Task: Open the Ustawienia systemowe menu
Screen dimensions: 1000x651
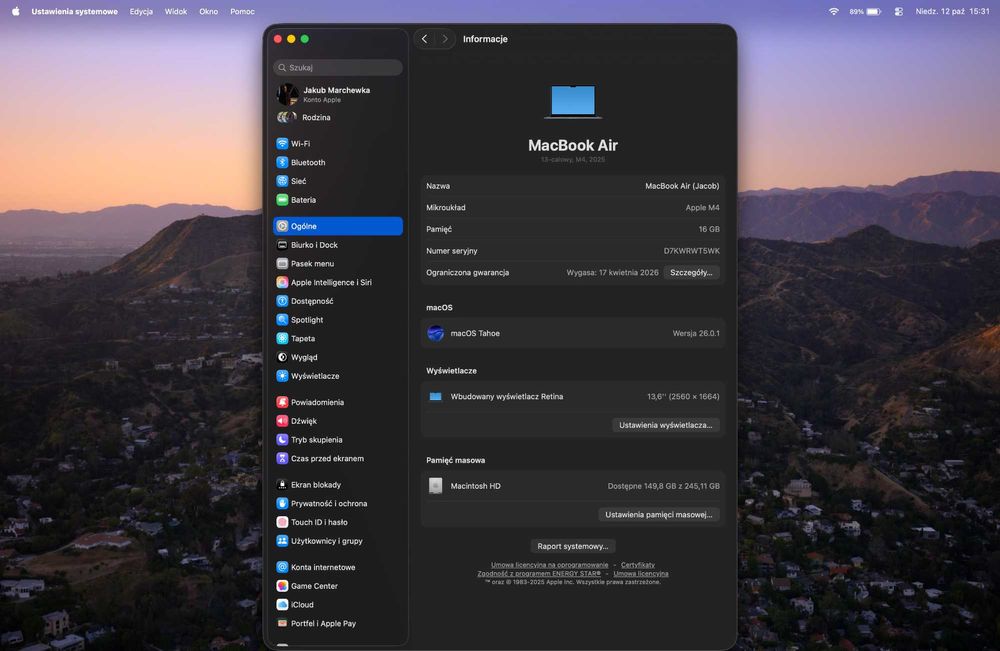Action: tap(75, 11)
